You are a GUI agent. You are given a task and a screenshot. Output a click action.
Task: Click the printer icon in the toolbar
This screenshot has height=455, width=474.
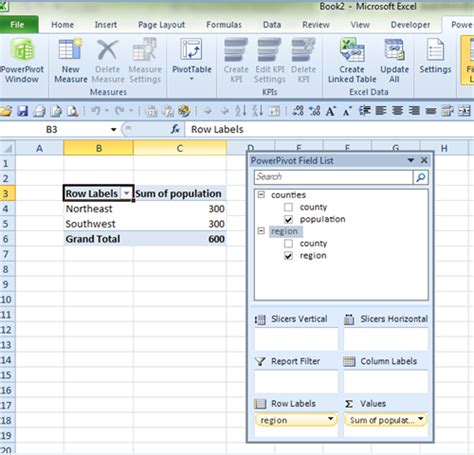pyautogui.click(x=39, y=111)
